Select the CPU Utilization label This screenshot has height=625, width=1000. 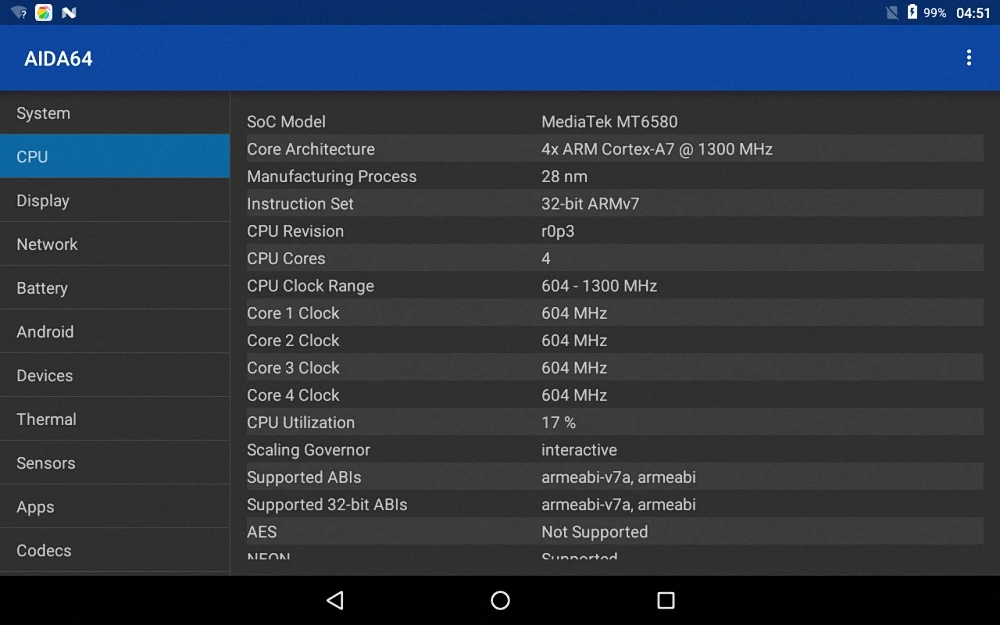click(x=300, y=423)
